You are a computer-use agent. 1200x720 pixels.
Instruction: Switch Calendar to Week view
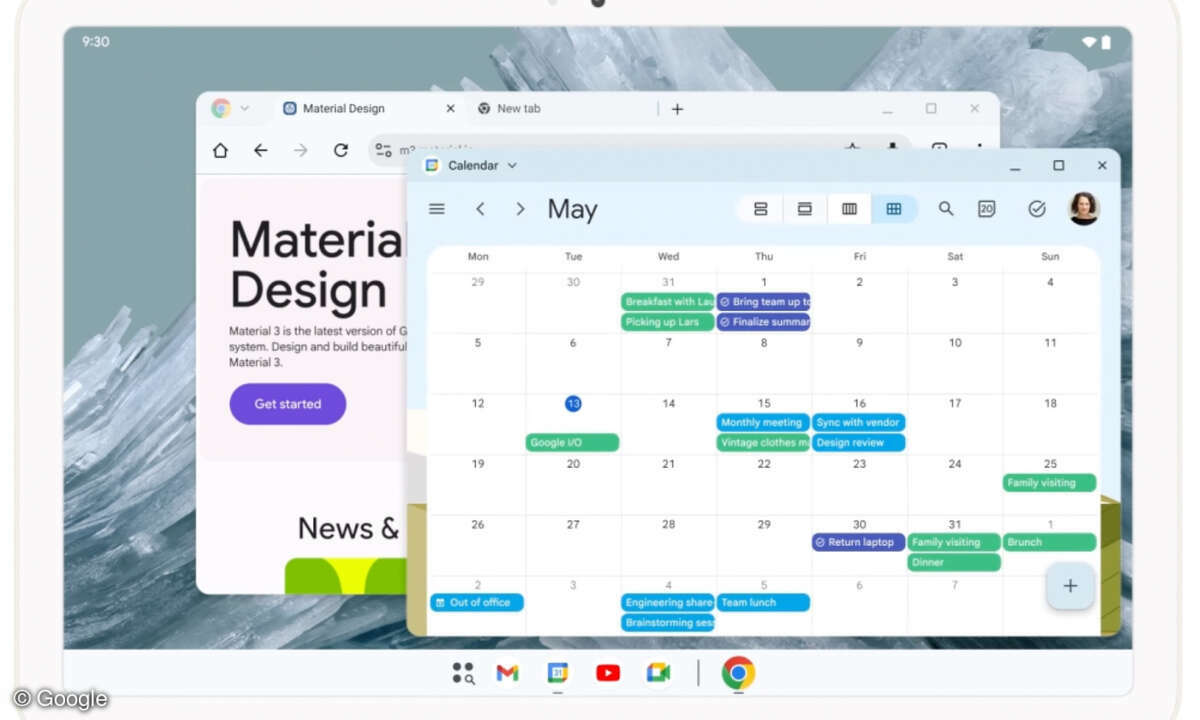[849, 208]
